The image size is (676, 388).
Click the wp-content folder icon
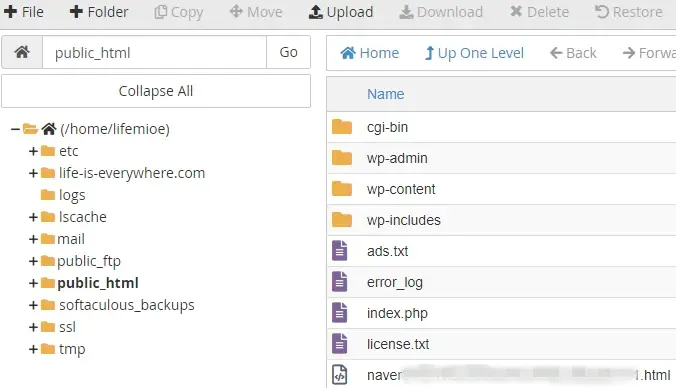pos(342,189)
